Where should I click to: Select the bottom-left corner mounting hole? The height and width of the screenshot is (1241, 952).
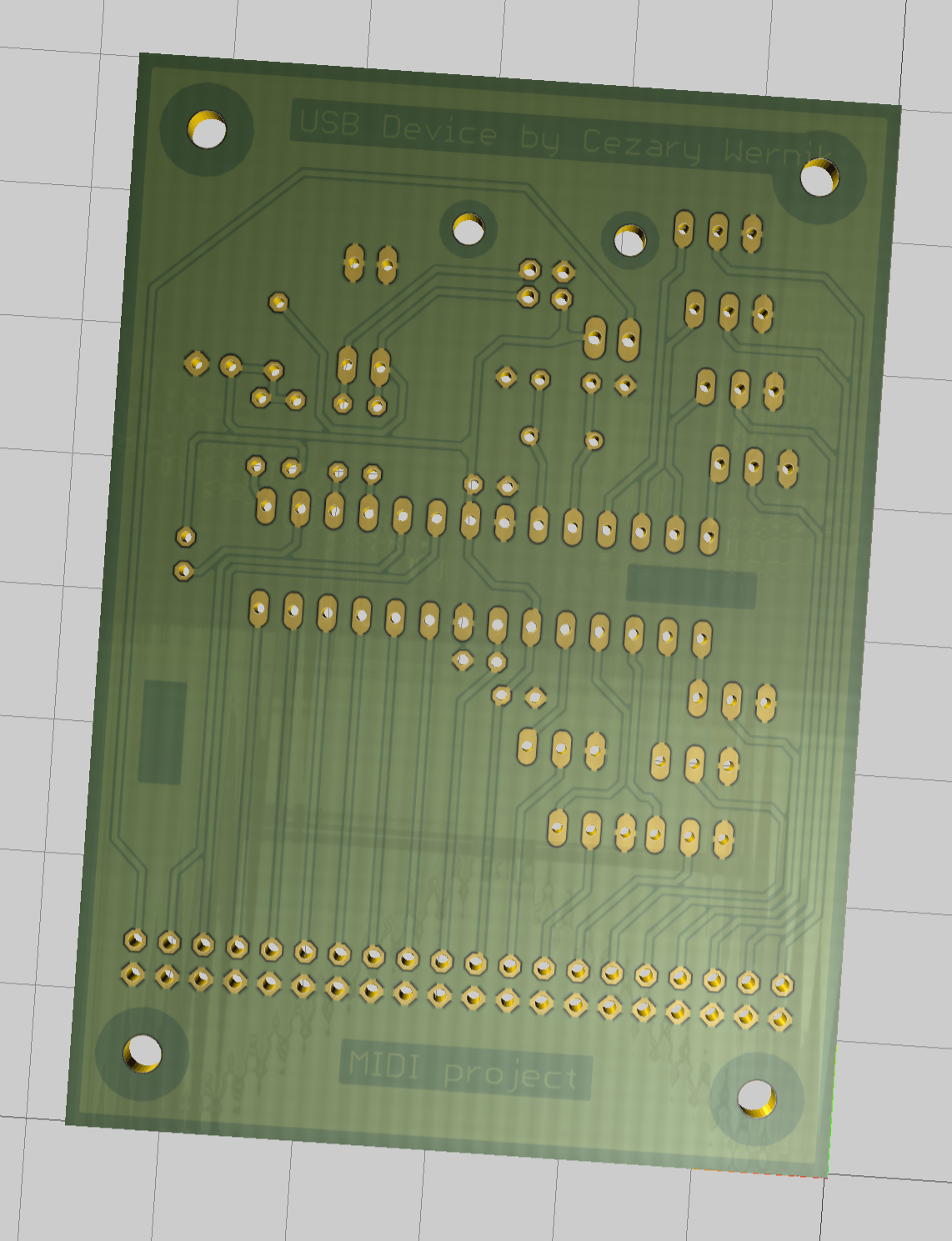(143, 1053)
